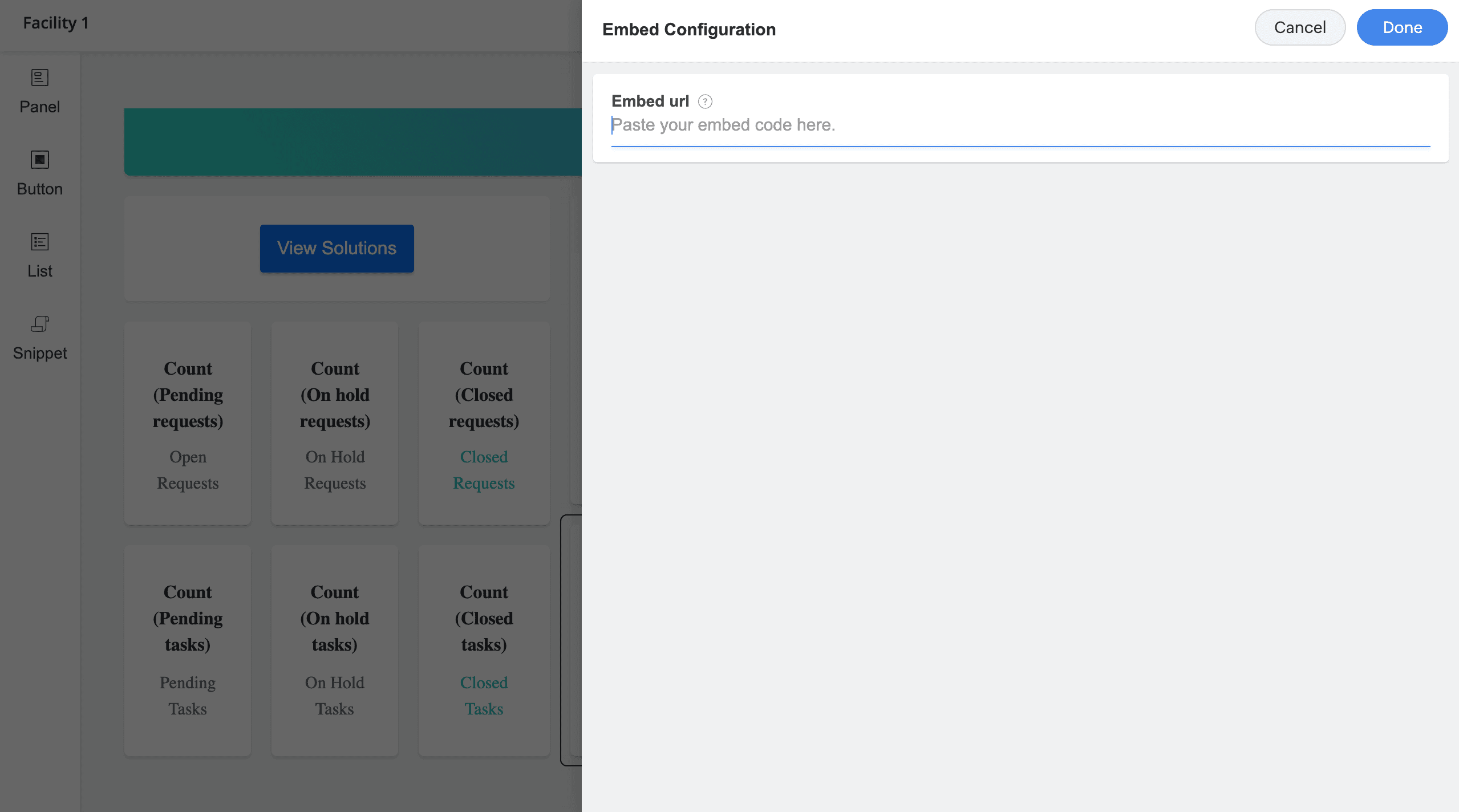The image size is (1459, 812).
Task: Open the Closed Tasks link
Action: coord(484,696)
